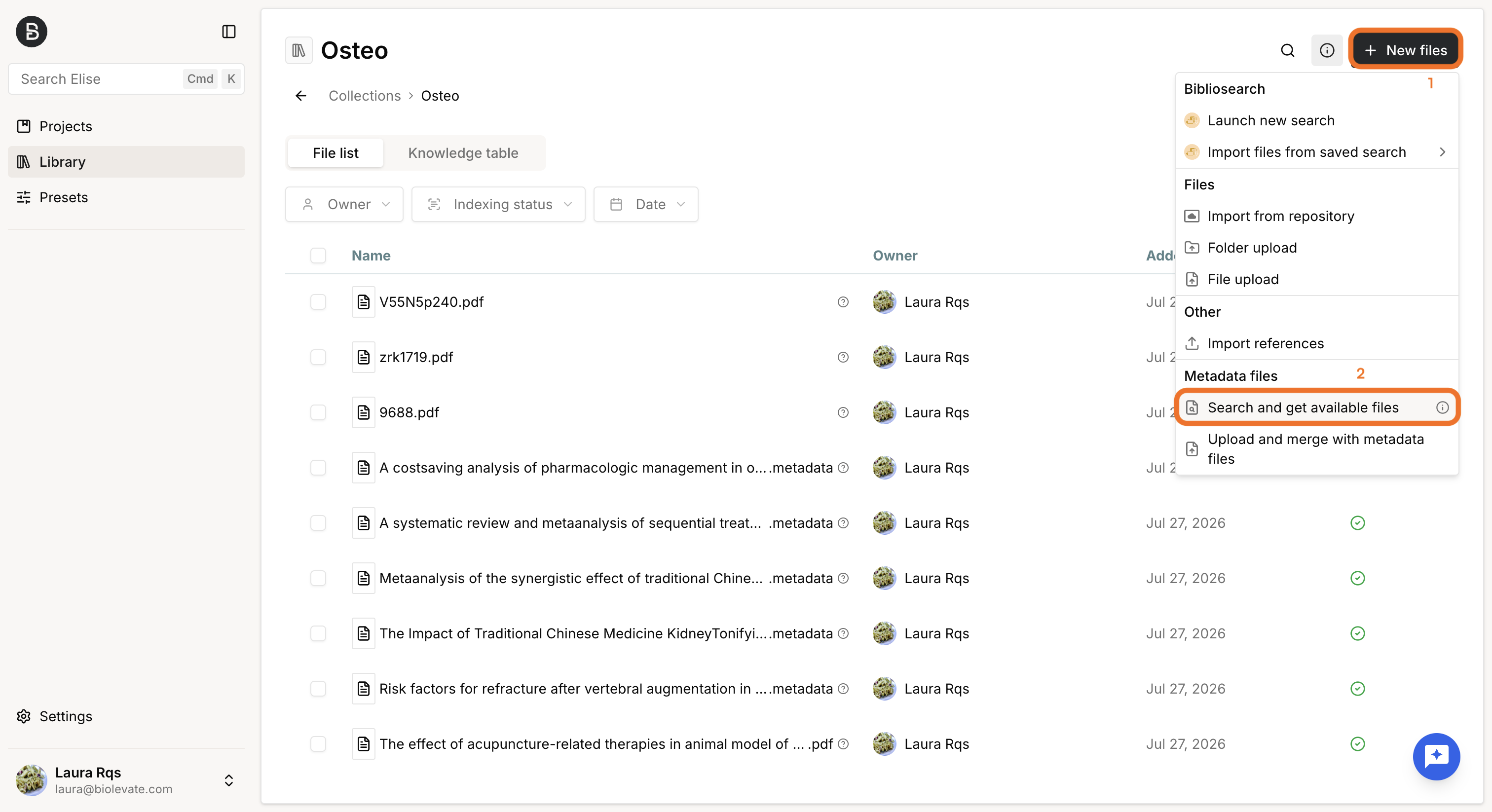Sort by the Name column header
1492x812 pixels.
coord(371,256)
